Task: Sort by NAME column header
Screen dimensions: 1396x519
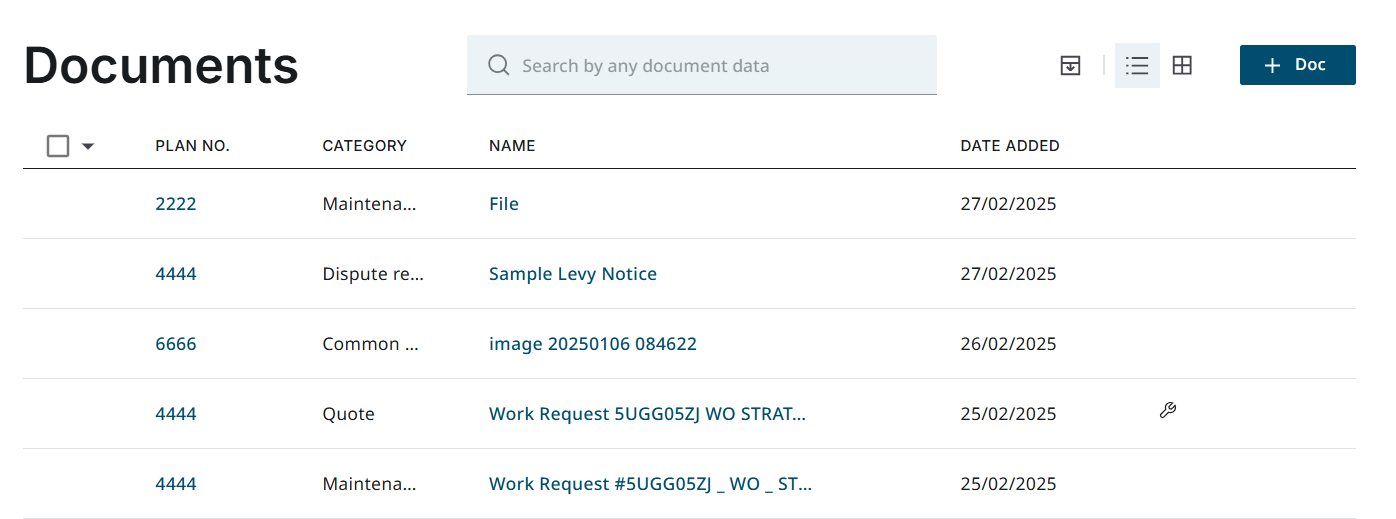Action: click(512, 146)
